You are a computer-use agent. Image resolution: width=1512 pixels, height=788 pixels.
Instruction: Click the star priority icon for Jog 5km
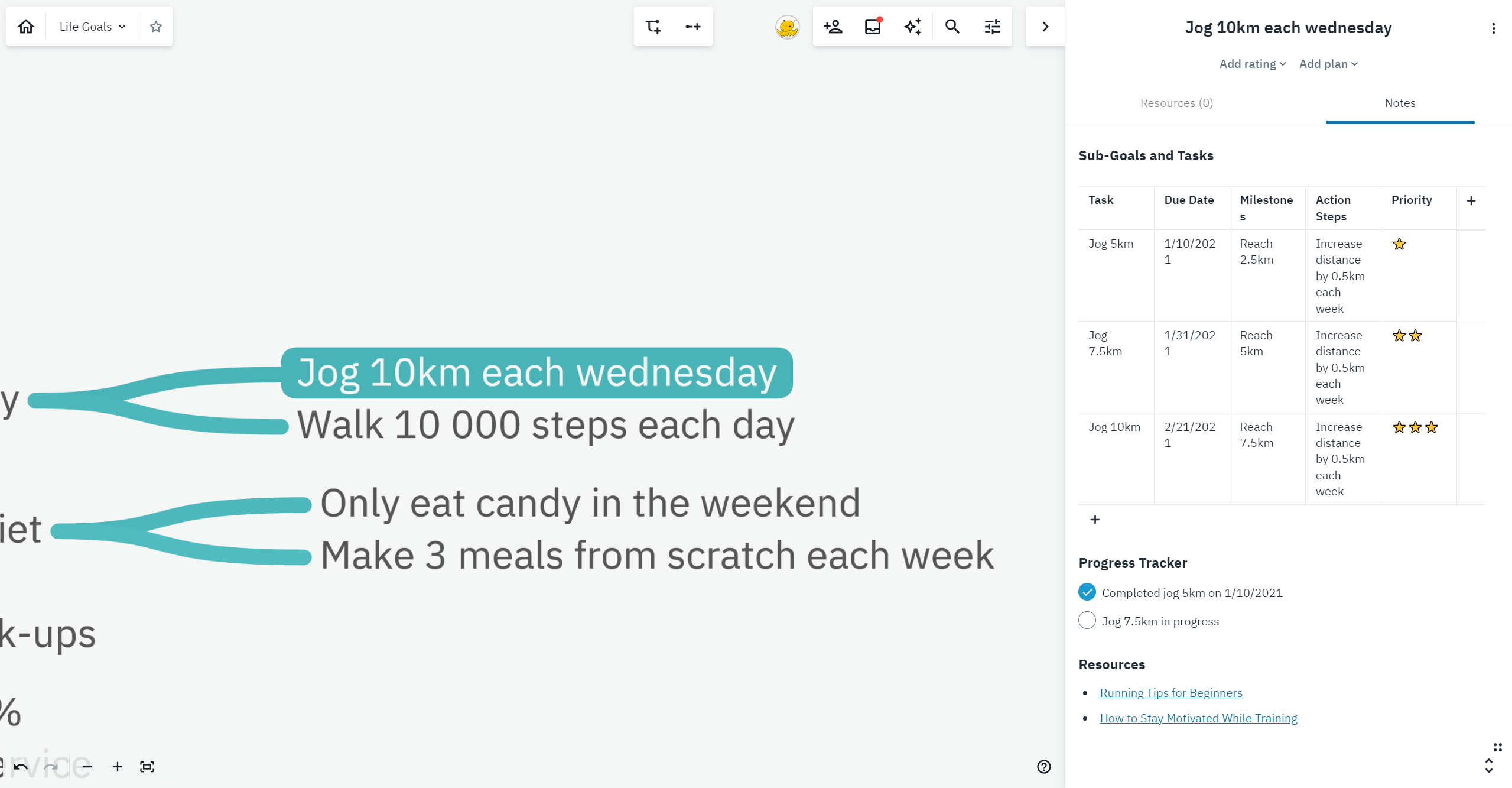coord(1399,244)
